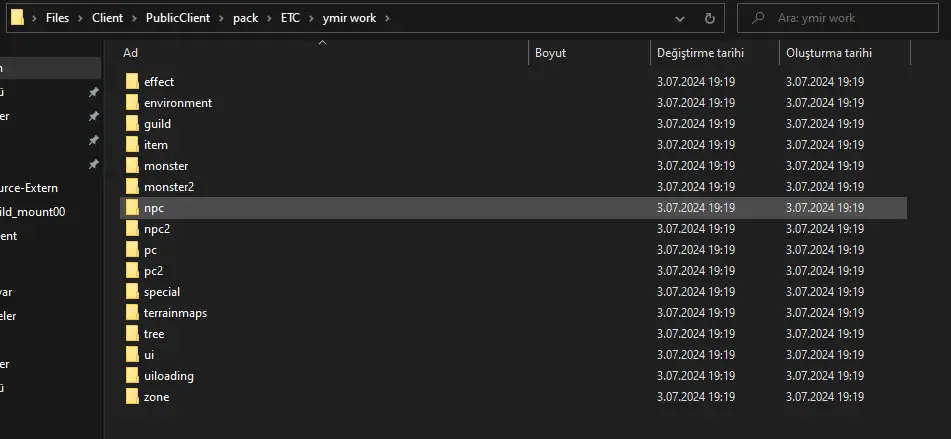Expand chevron after ymir work breadcrumb
Viewport: 951px width, 439px height.
pyautogui.click(x=387, y=18)
